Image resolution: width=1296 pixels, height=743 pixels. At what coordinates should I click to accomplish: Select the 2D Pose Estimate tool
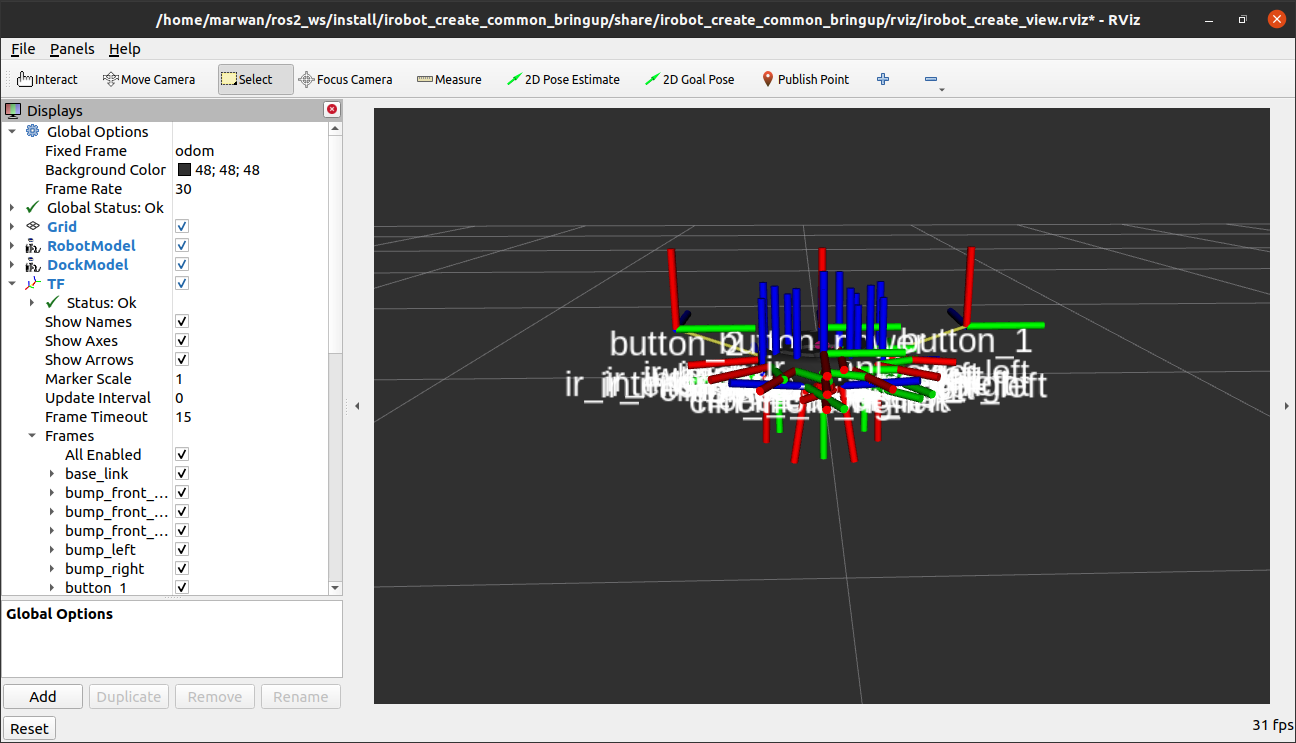564,79
